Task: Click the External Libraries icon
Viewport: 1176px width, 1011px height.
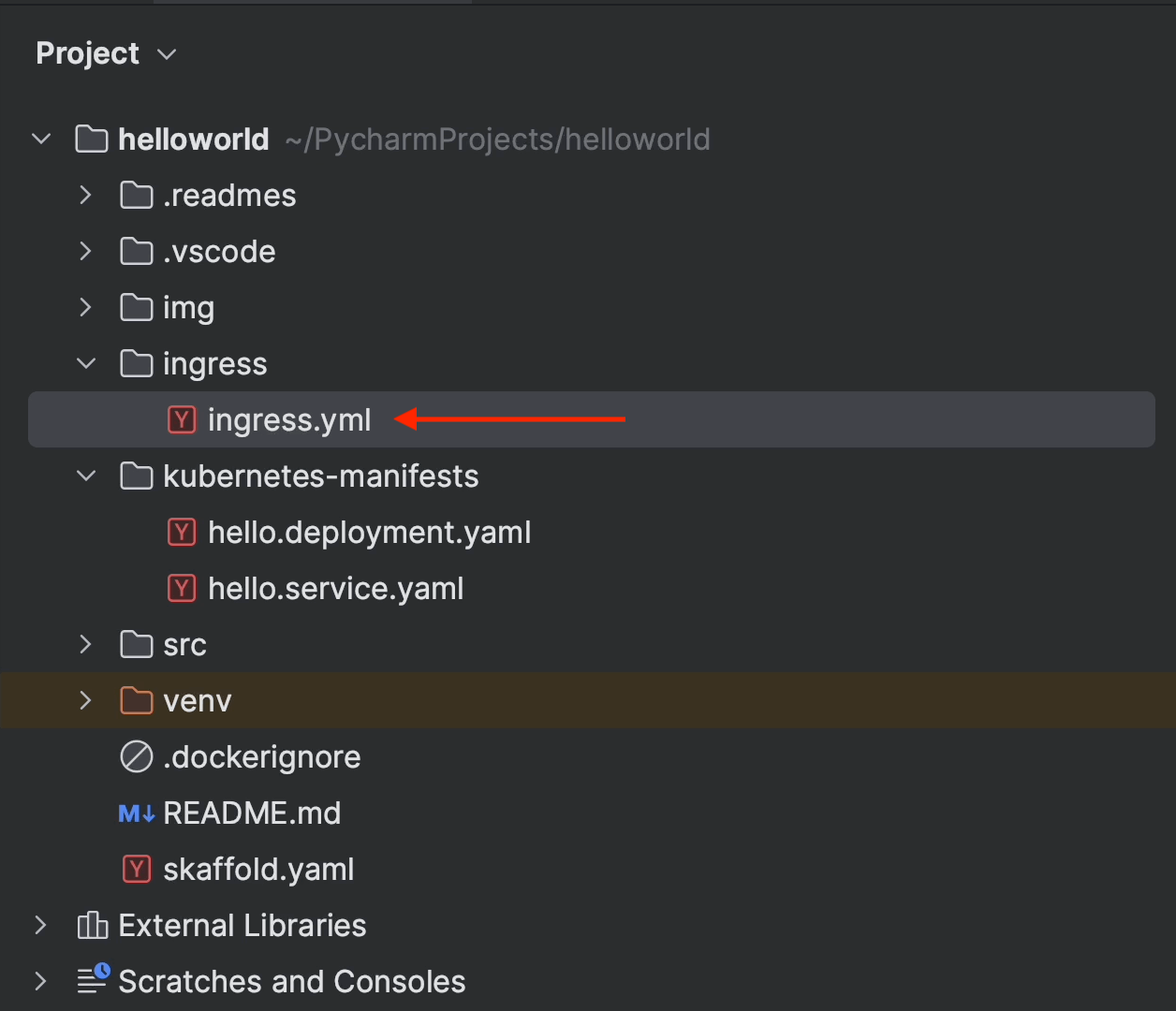Action: (92, 925)
